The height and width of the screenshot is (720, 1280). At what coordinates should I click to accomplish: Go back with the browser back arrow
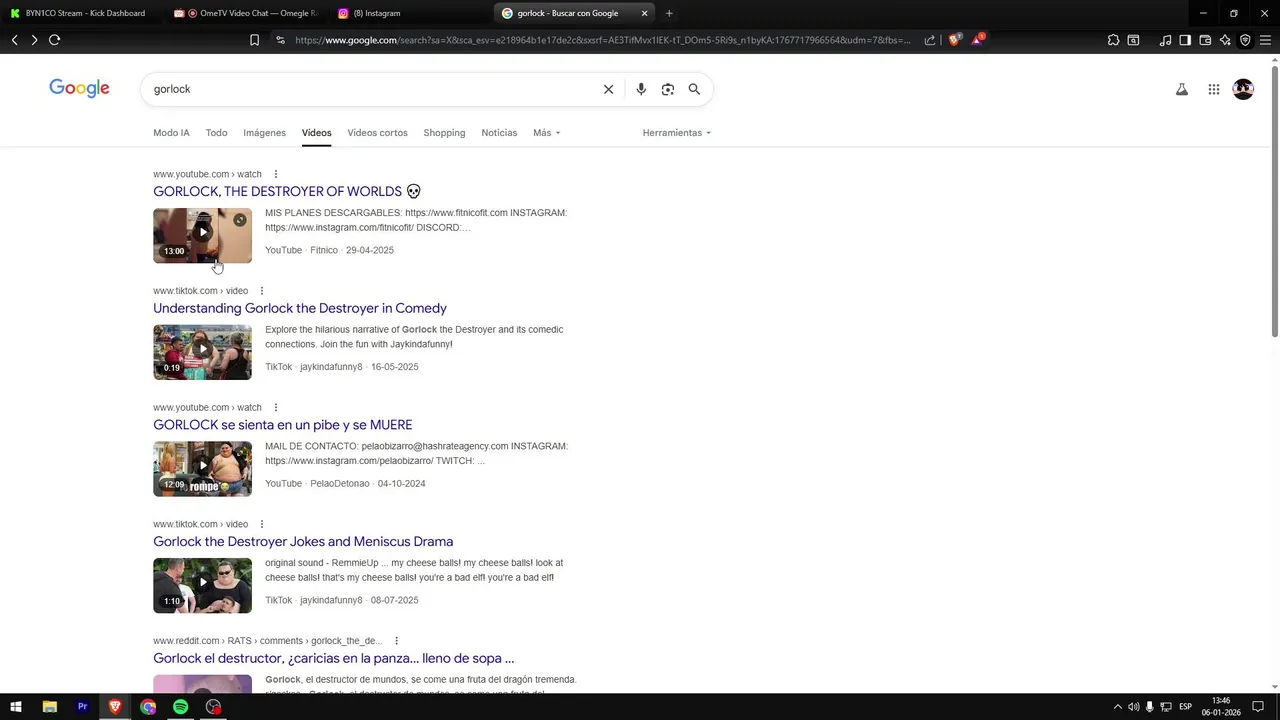coord(14,40)
